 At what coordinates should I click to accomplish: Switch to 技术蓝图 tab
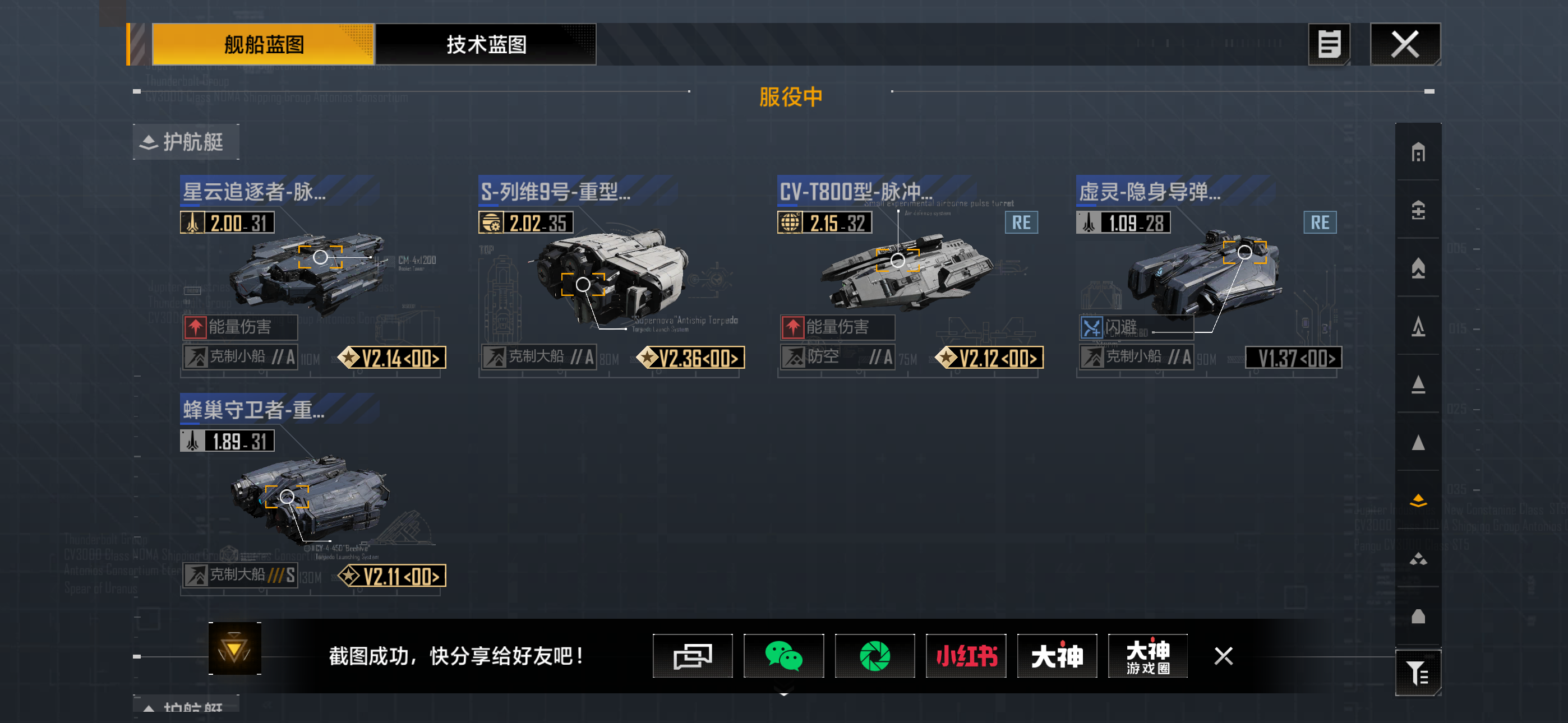pyautogui.click(x=486, y=44)
